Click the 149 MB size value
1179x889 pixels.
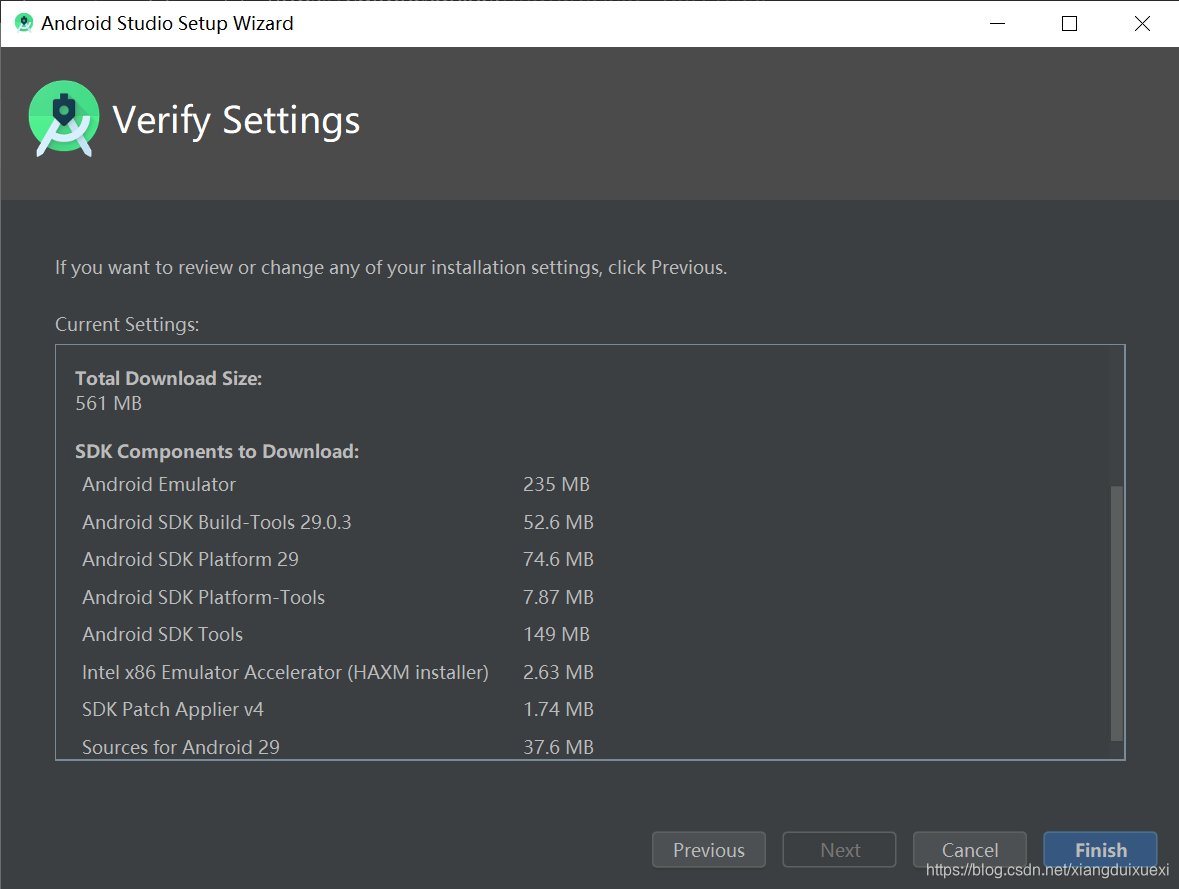pyautogui.click(x=556, y=635)
